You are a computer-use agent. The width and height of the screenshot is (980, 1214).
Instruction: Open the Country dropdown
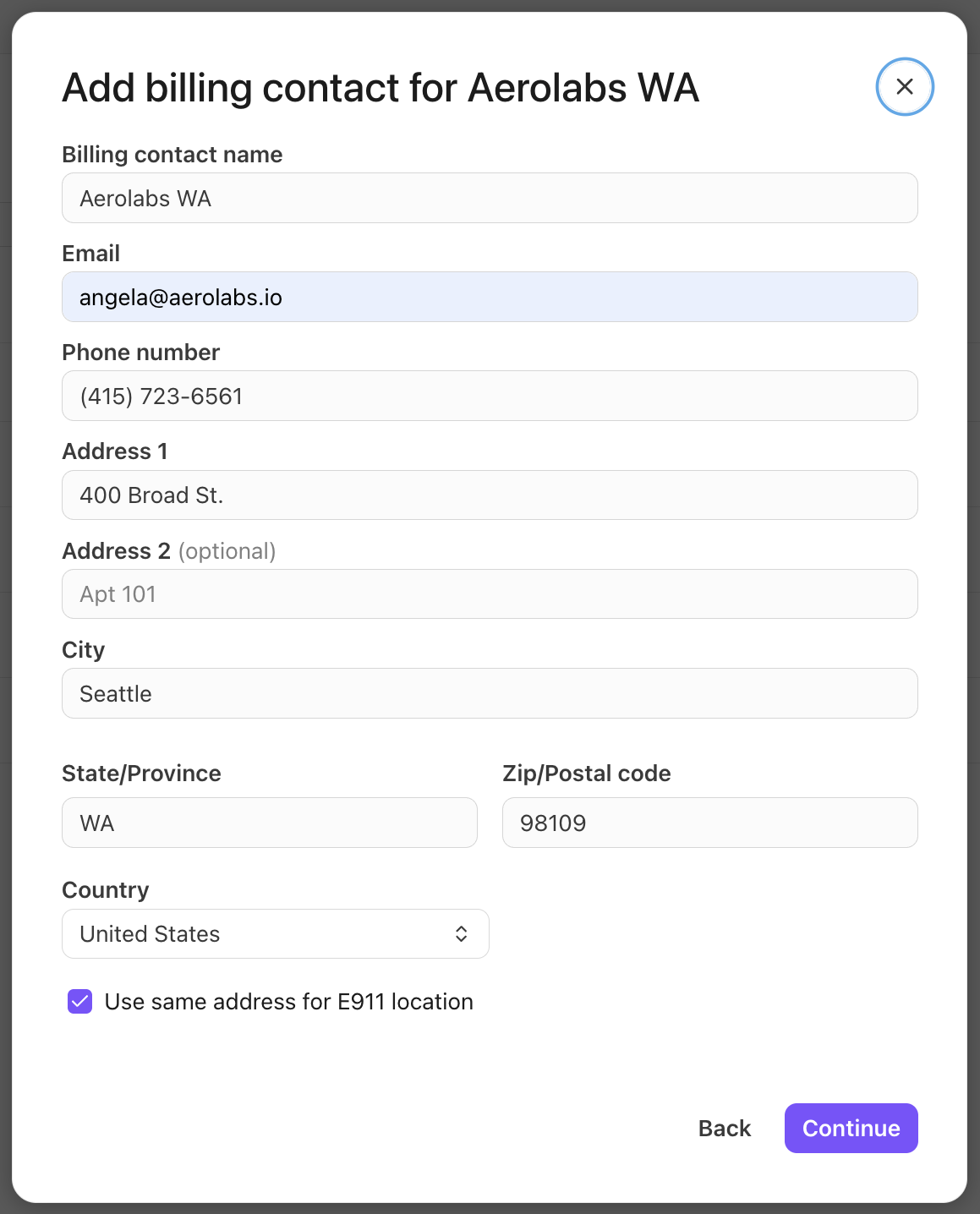click(276, 933)
